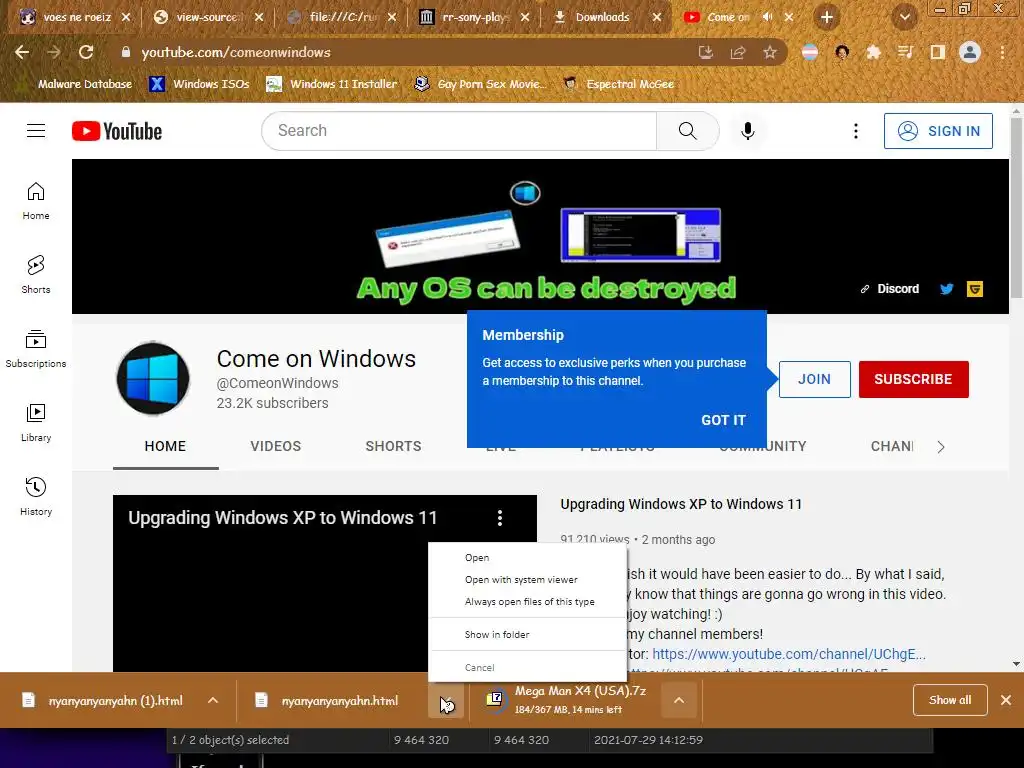
Task: Open YouTube settings three-dot icon
Action: (x=856, y=131)
